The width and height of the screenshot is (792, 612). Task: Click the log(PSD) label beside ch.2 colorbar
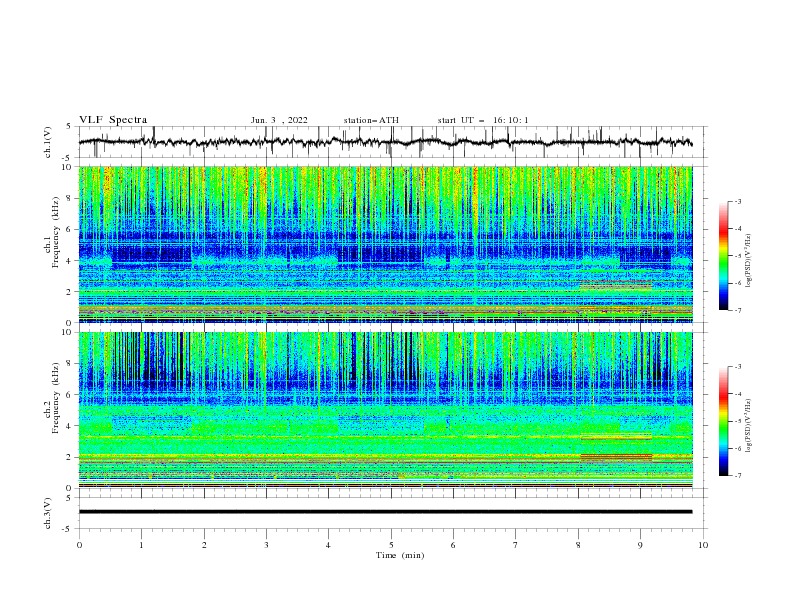(x=749, y=426)
